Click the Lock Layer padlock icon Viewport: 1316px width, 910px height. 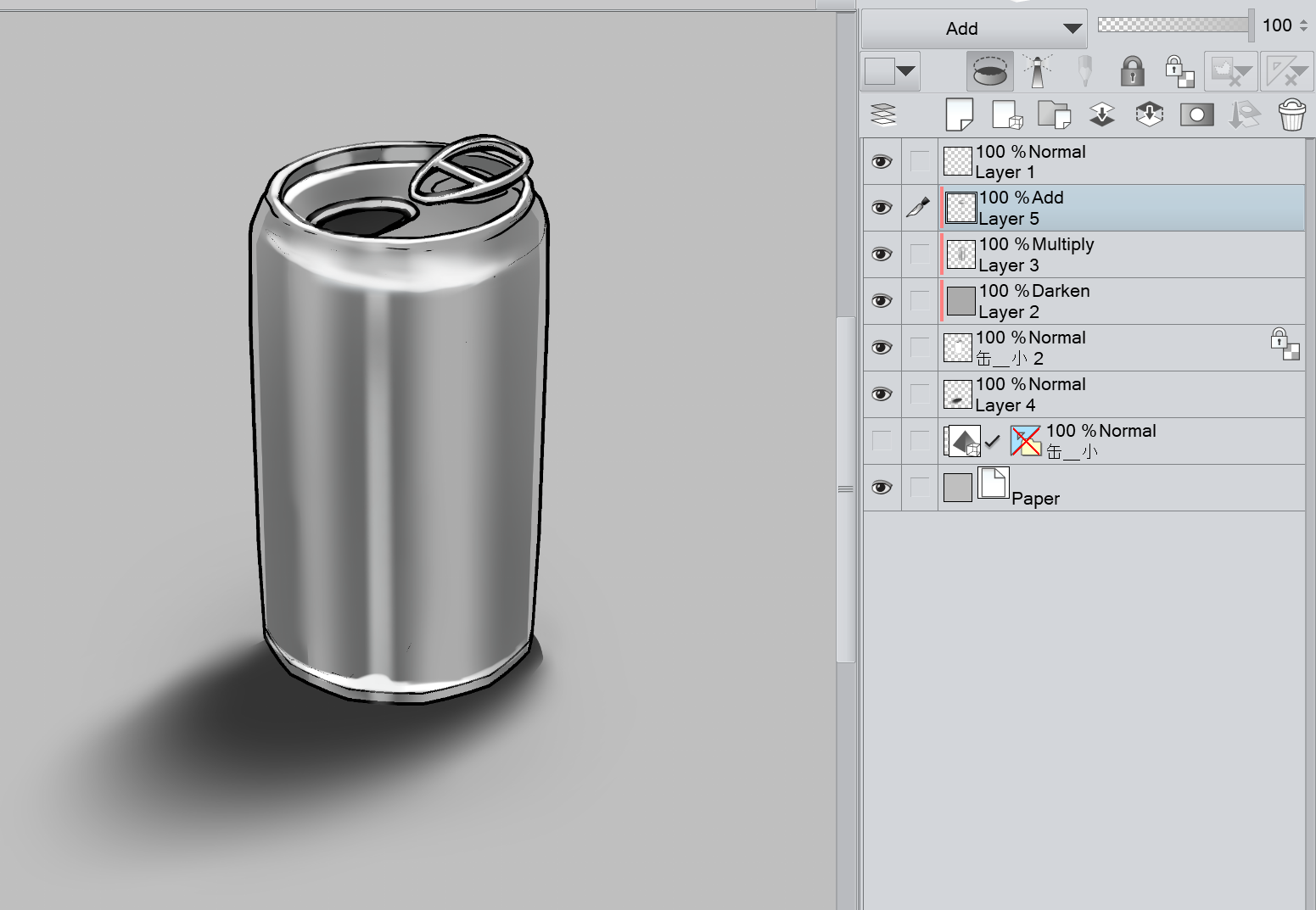pyautogui.click(x=1132, y=71)
